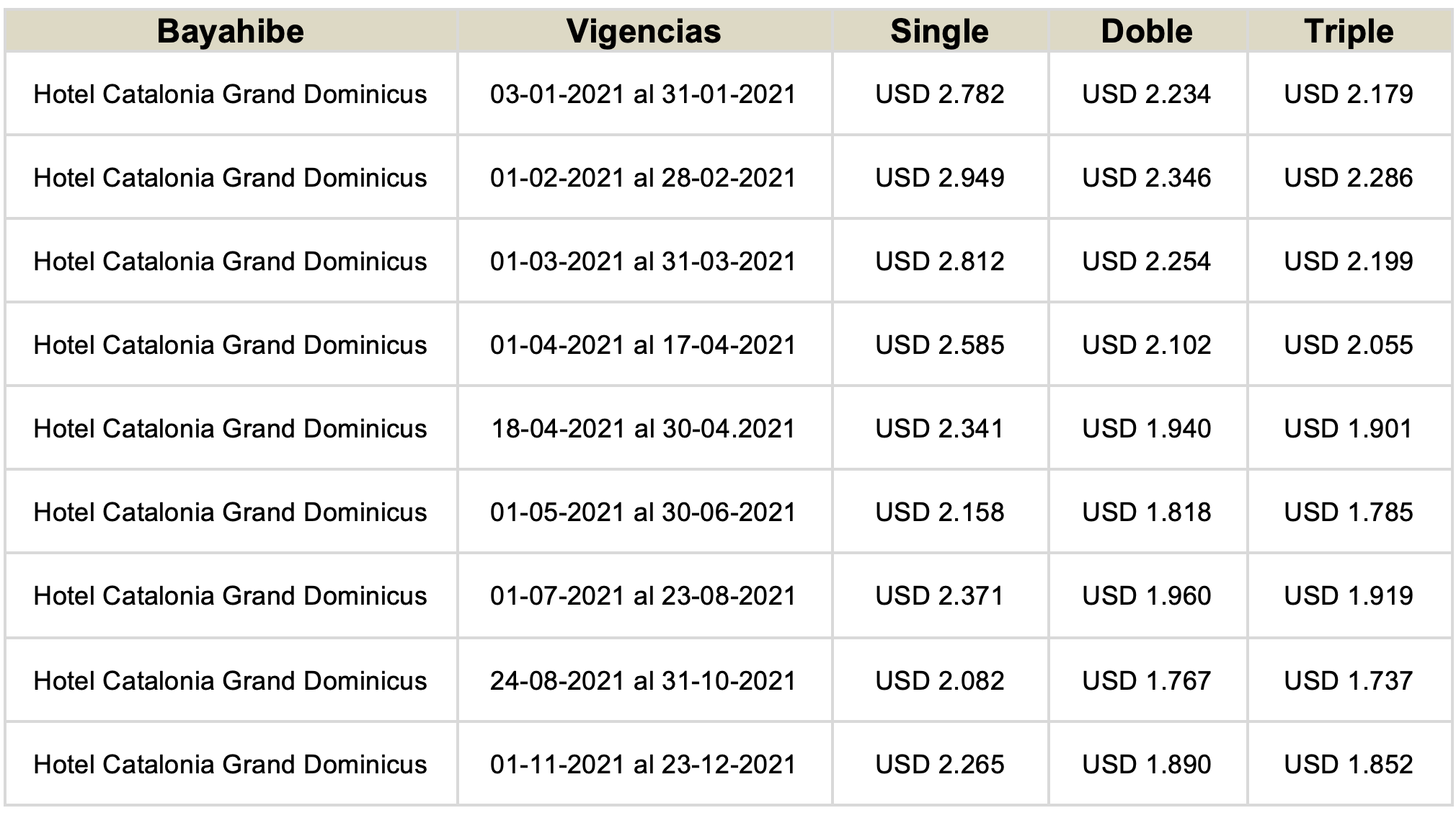Image resolution: width=1456 pixels, height=813 pixels.
Task: Click the 18-04-2021 al 30-04.2021 date cell
Action: [643, 429]
